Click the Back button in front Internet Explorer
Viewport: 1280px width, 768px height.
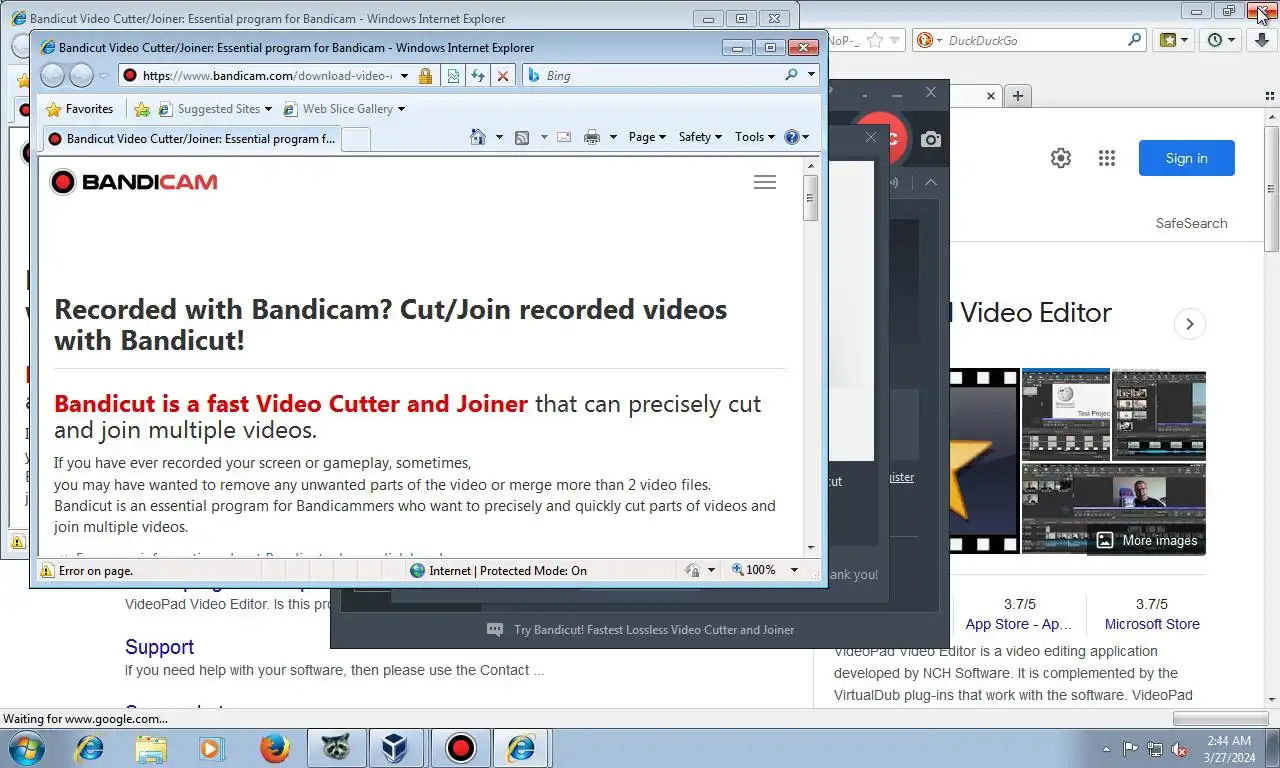[x=53, y=75]
